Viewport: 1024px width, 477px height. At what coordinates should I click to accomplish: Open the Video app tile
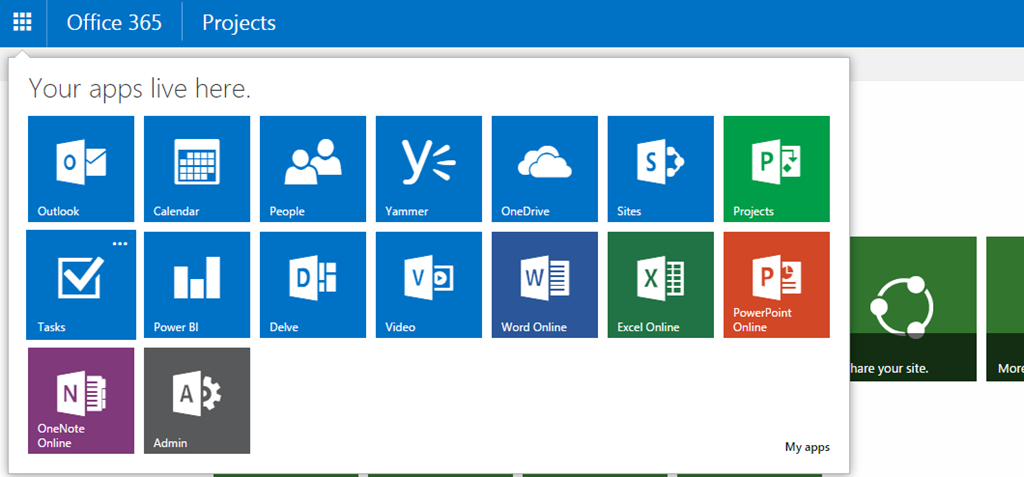pos(428,285)
